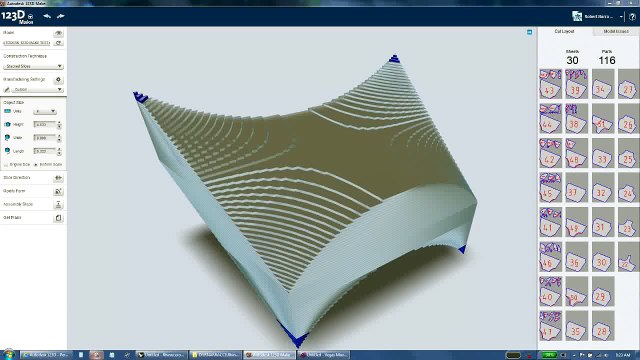Select sheet thumbnail with part 44
640x360 pixels.
(x=550, y=118)
